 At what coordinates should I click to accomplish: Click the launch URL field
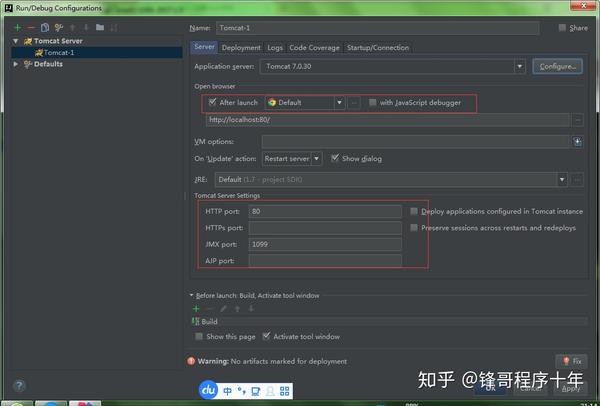pyautogui.click(x=388, y=120)
